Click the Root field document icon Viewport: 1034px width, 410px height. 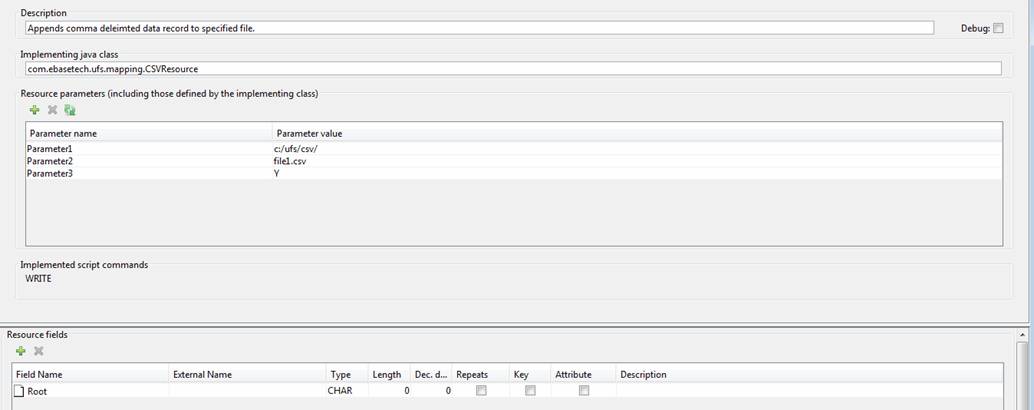point(19,391)
